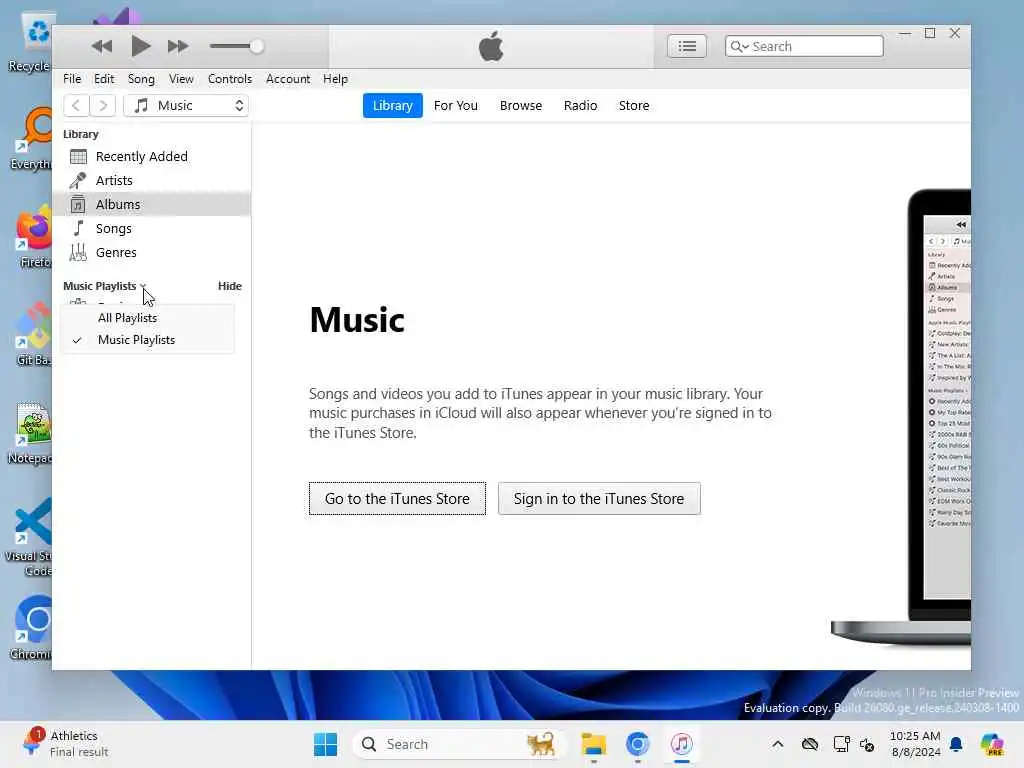Click the search magnifier dropdown icon
Image resolution: width=1024 pixels, height=768 pixels.
point(739,46)
